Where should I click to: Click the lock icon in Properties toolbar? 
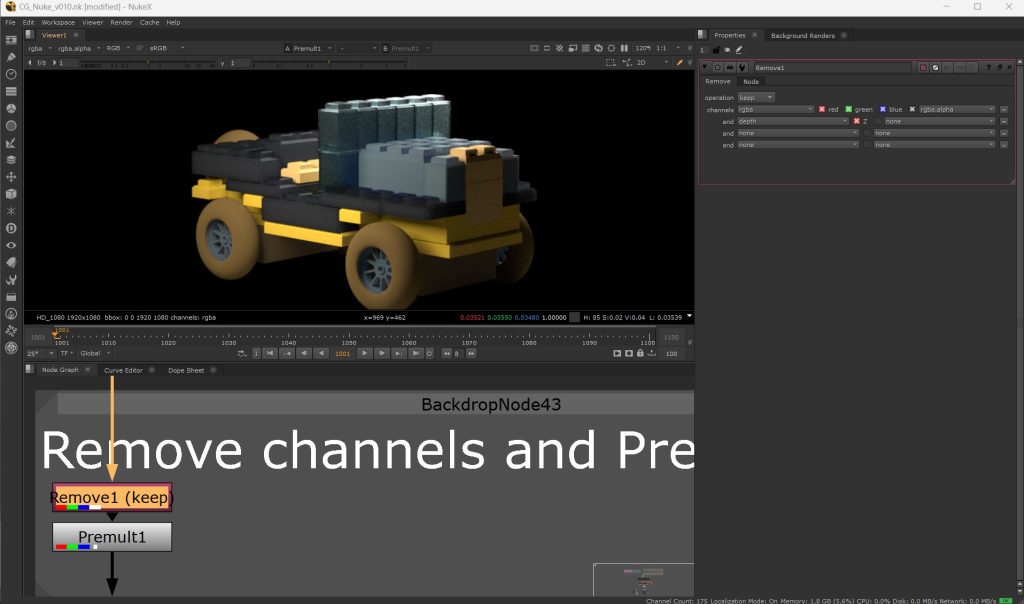(x=716, y=50)
